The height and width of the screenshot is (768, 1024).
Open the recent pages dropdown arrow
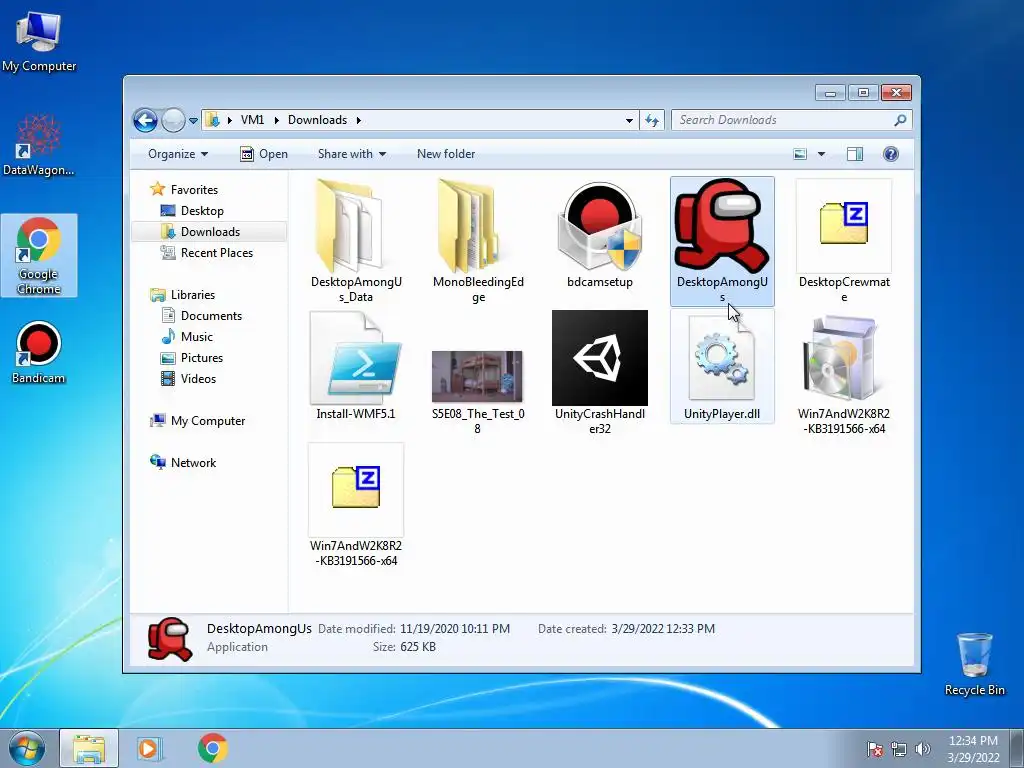coord(193,121)
